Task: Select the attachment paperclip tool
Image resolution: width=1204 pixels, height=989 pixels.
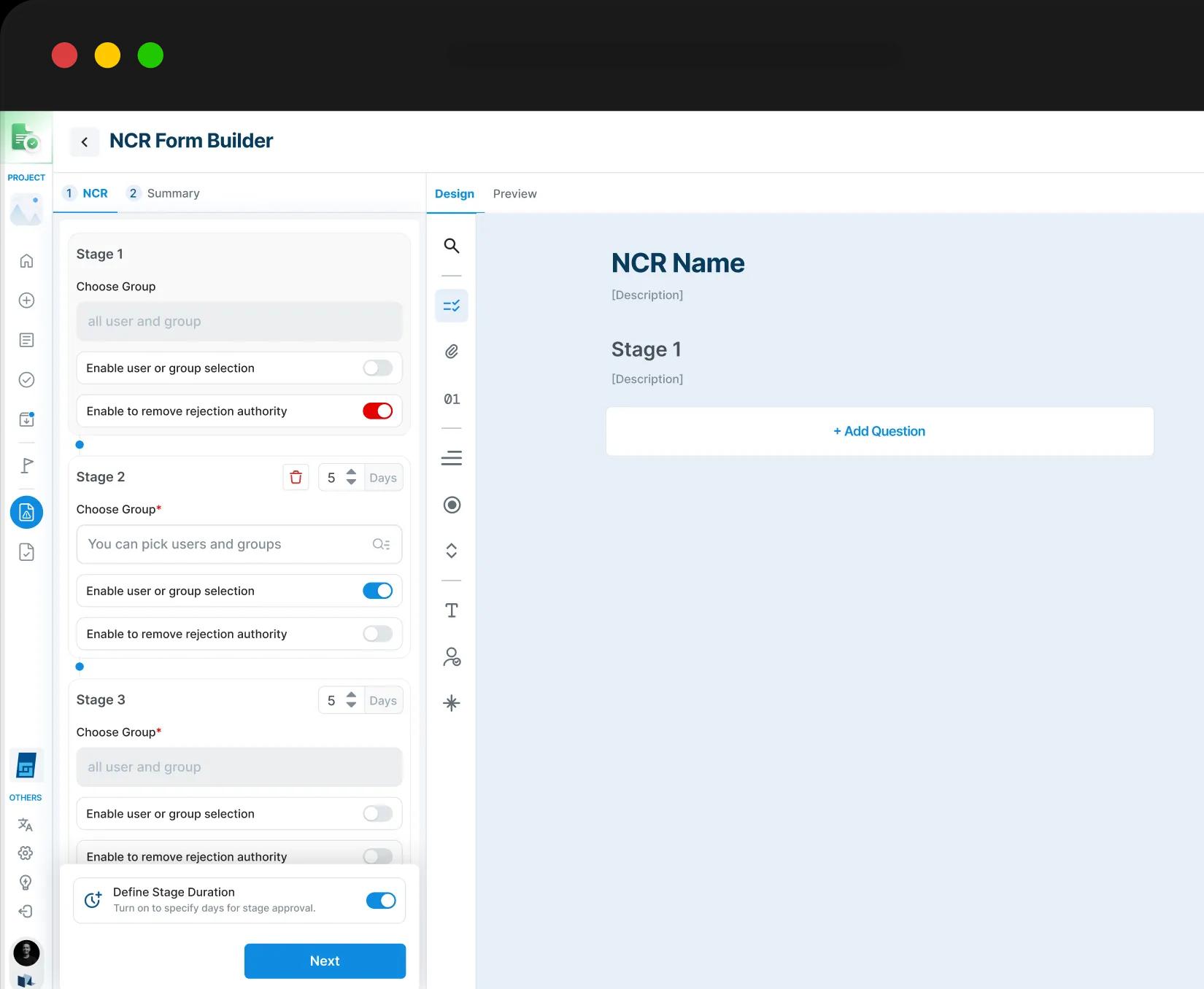Action: coord(452,352)
